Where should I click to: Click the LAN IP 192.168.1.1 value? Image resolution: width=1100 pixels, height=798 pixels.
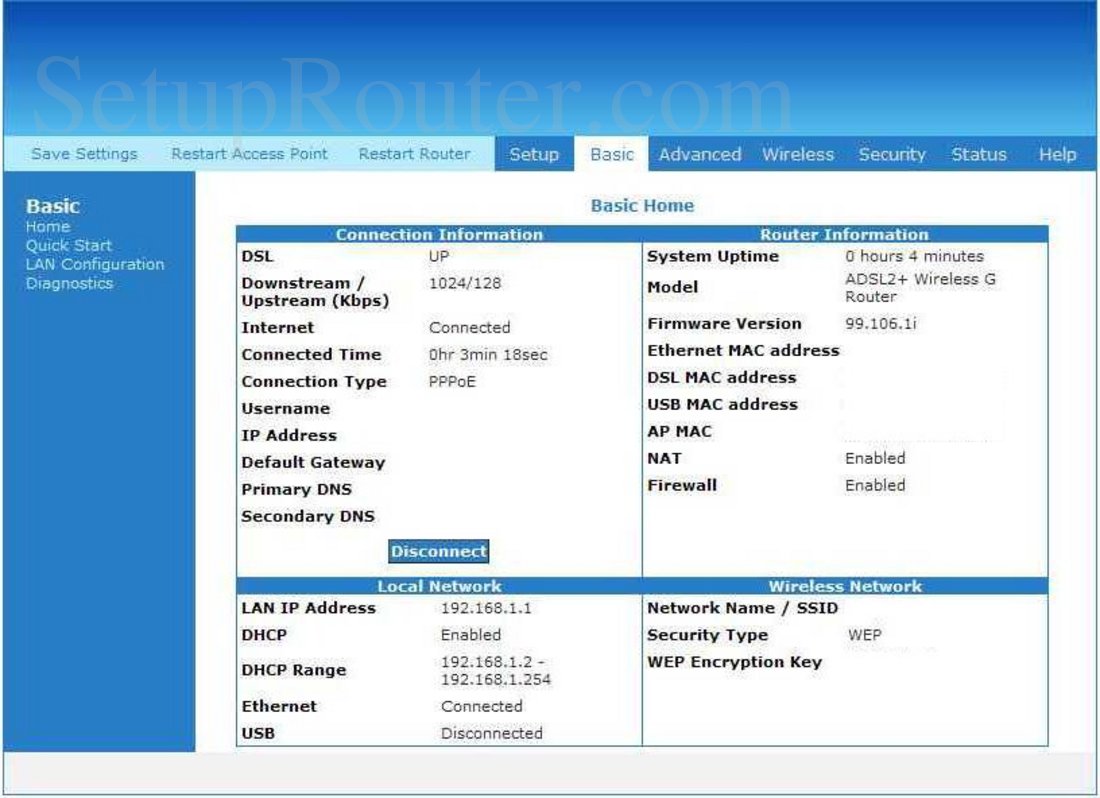coord(485,608)
